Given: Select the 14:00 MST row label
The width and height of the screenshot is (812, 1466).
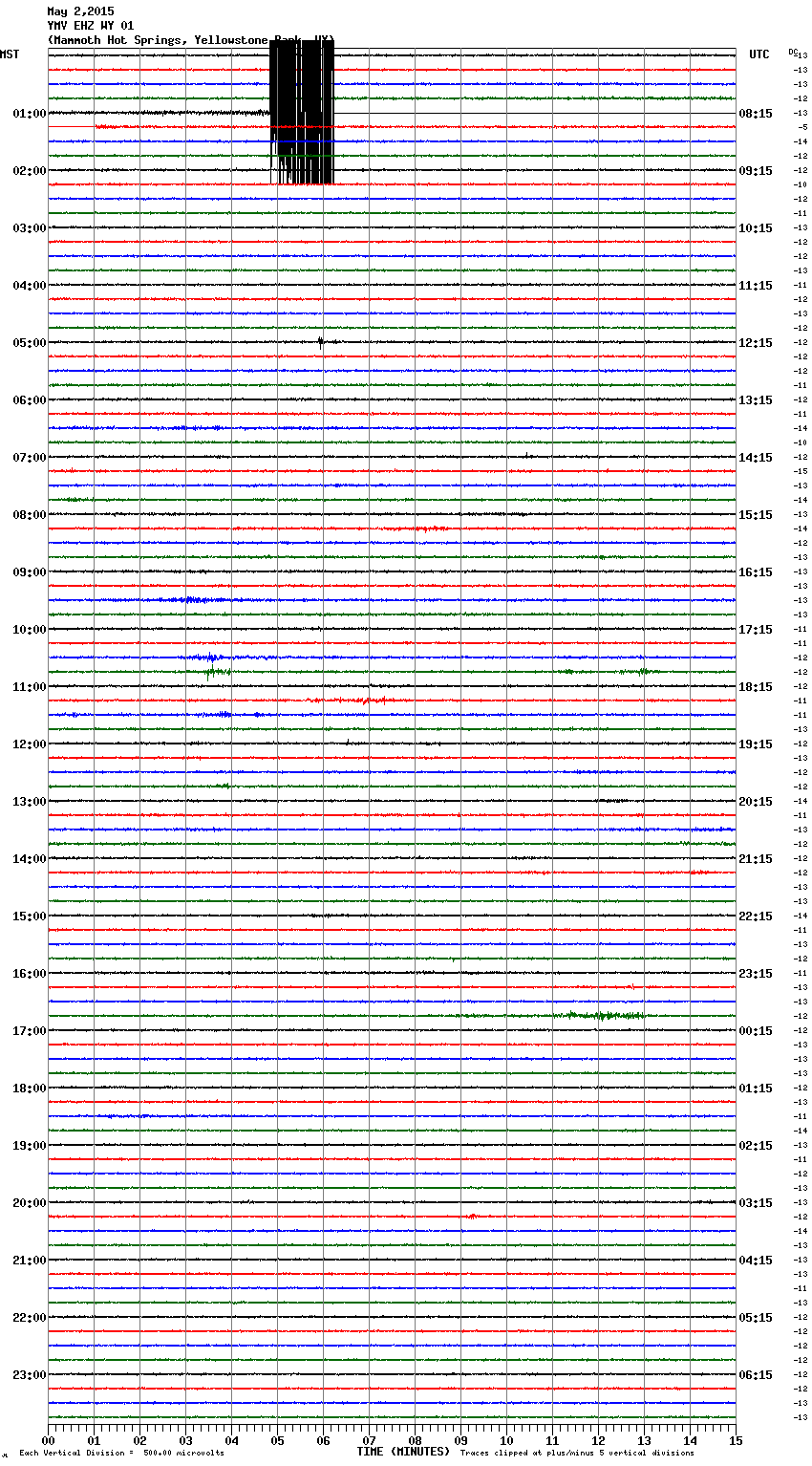Looking at the screenshot, I should pyautogui.click(x=30, y=859).
